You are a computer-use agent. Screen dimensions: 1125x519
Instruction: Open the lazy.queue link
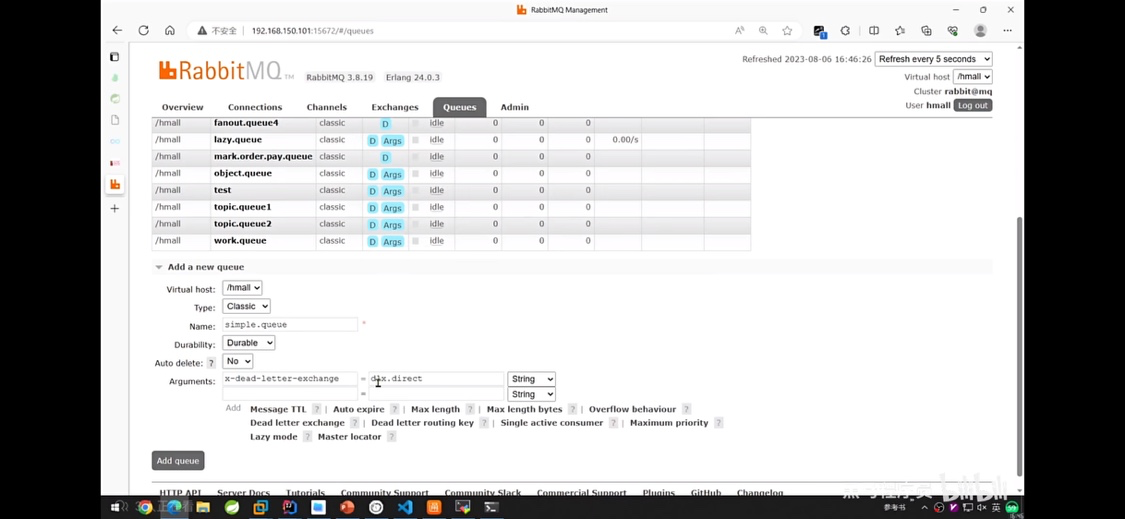pos(237,140)
